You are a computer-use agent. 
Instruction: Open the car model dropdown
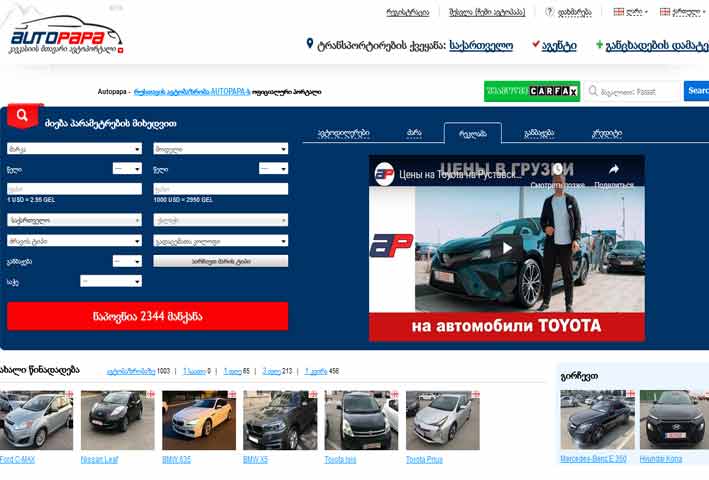click(221, 149)
